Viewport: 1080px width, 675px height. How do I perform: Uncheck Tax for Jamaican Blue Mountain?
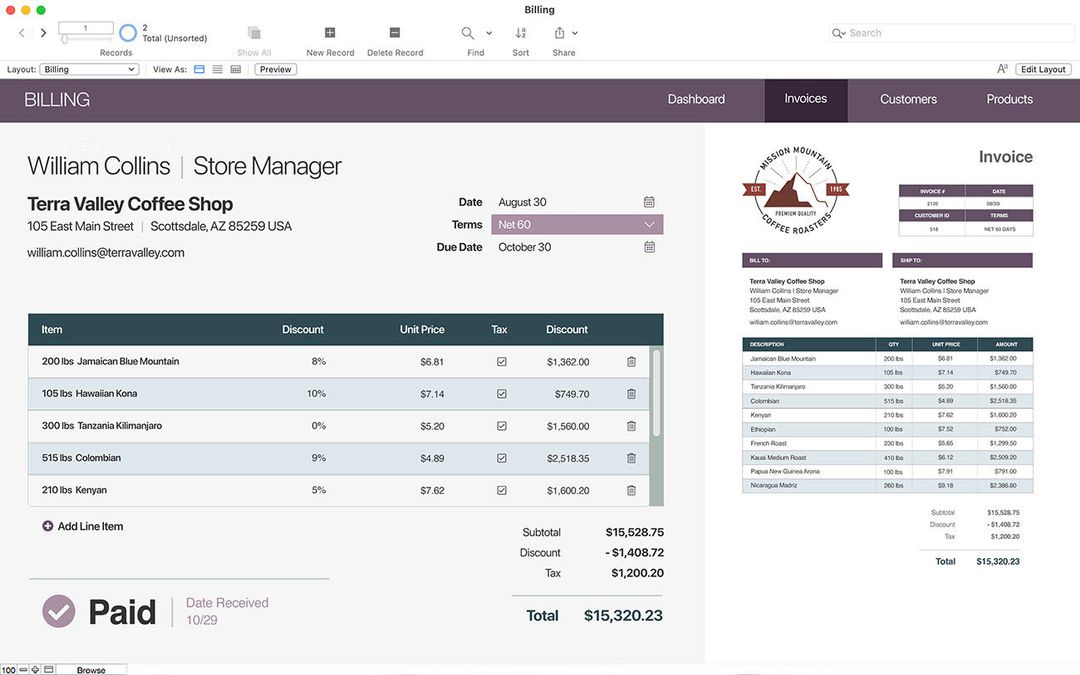[x=501, y=361]
